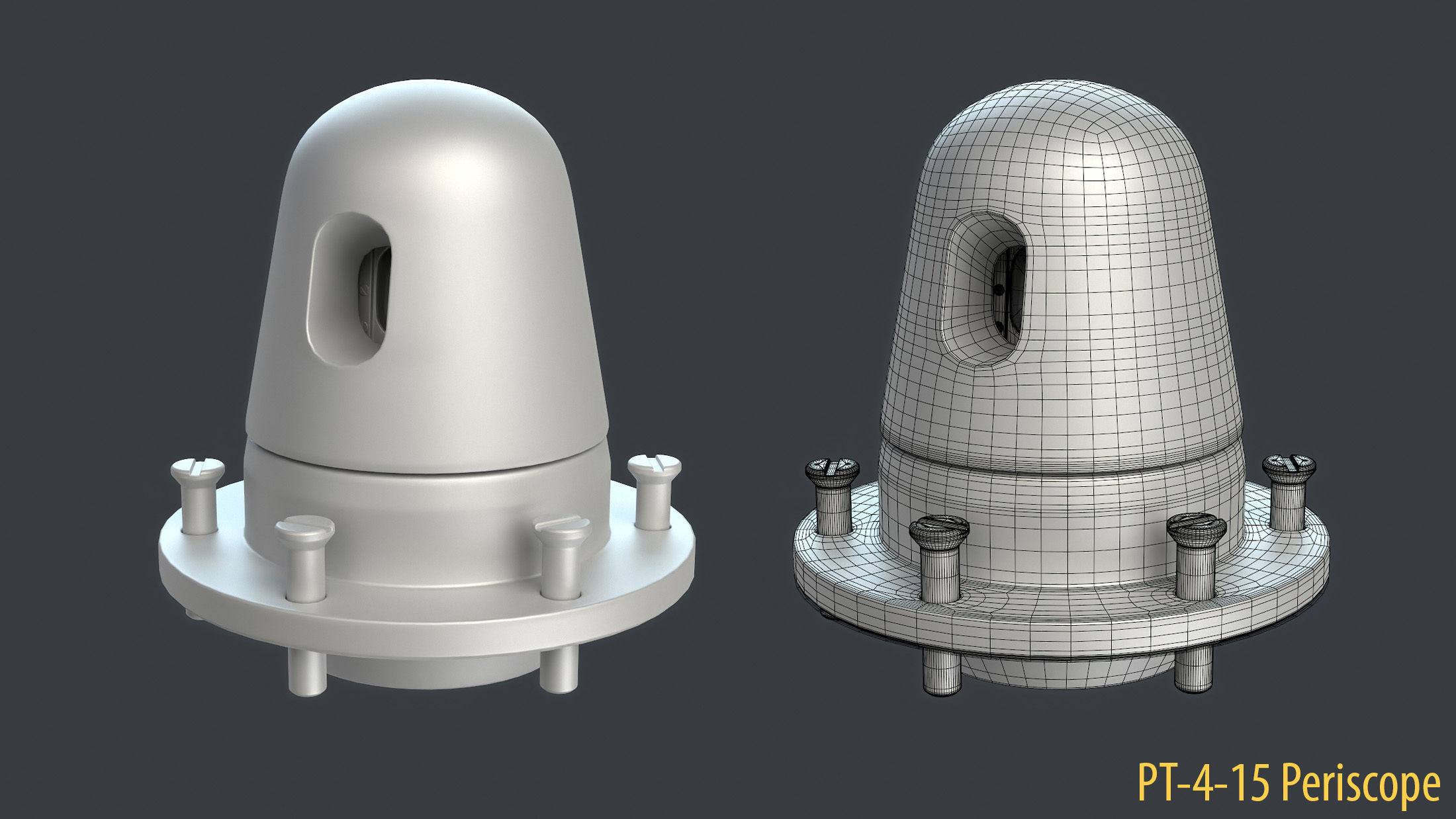Click the wireframe periscope render

pos(1061,388)
